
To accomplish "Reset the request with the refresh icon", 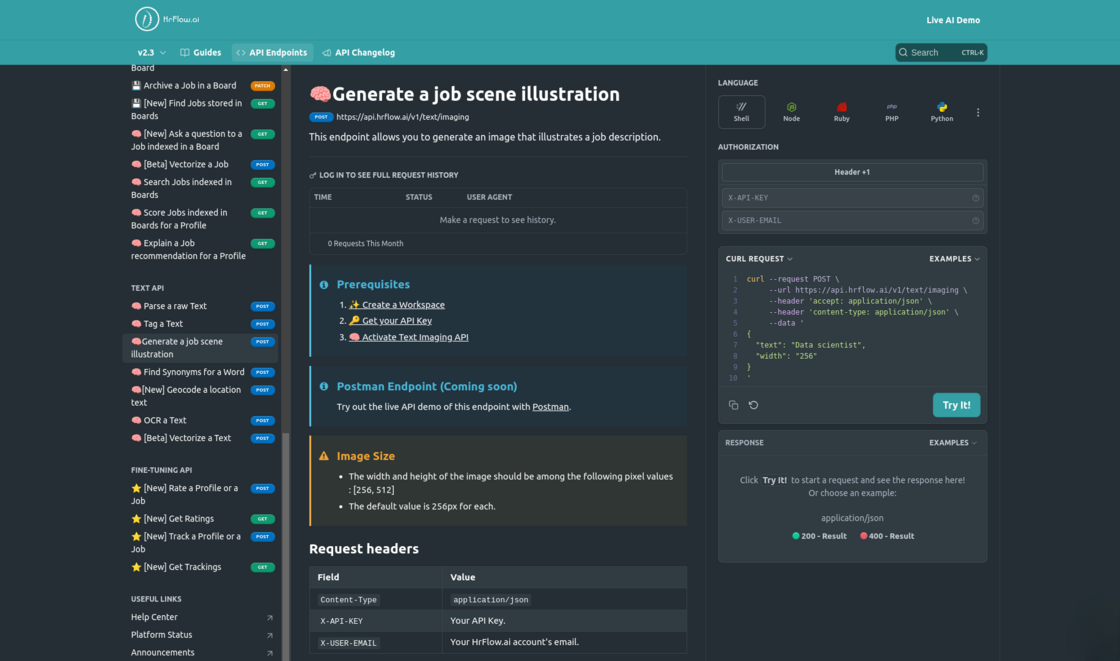I will 753,404.
